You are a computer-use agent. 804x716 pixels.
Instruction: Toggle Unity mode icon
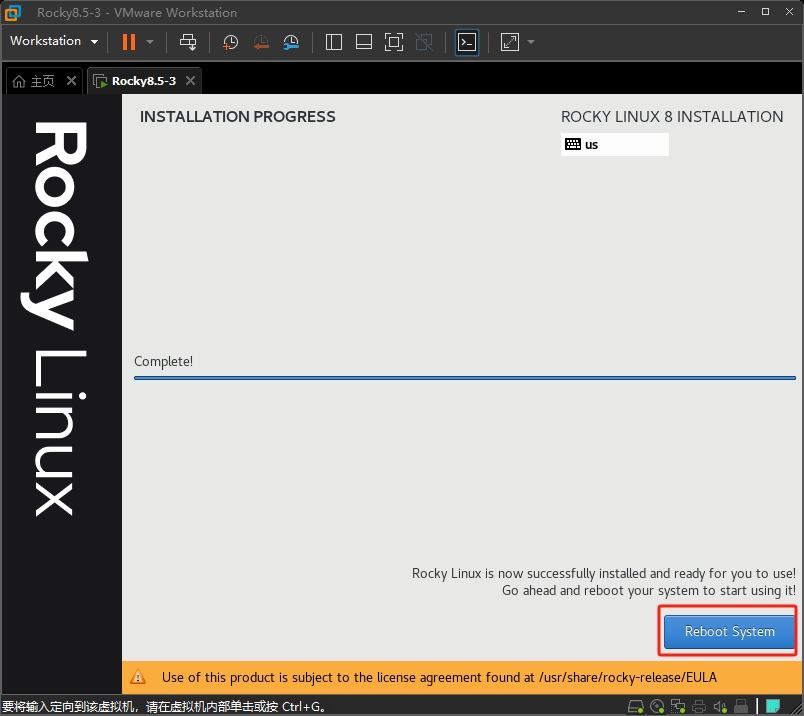point(424,42)
